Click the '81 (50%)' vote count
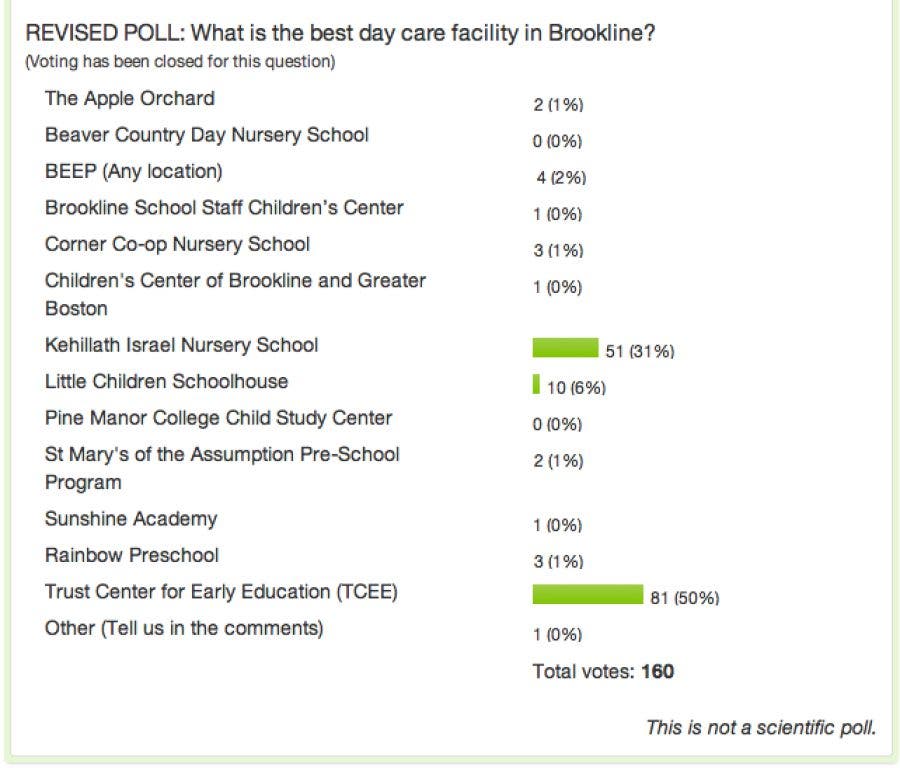This screenshot has height=768, width=900. coord(685,599)
